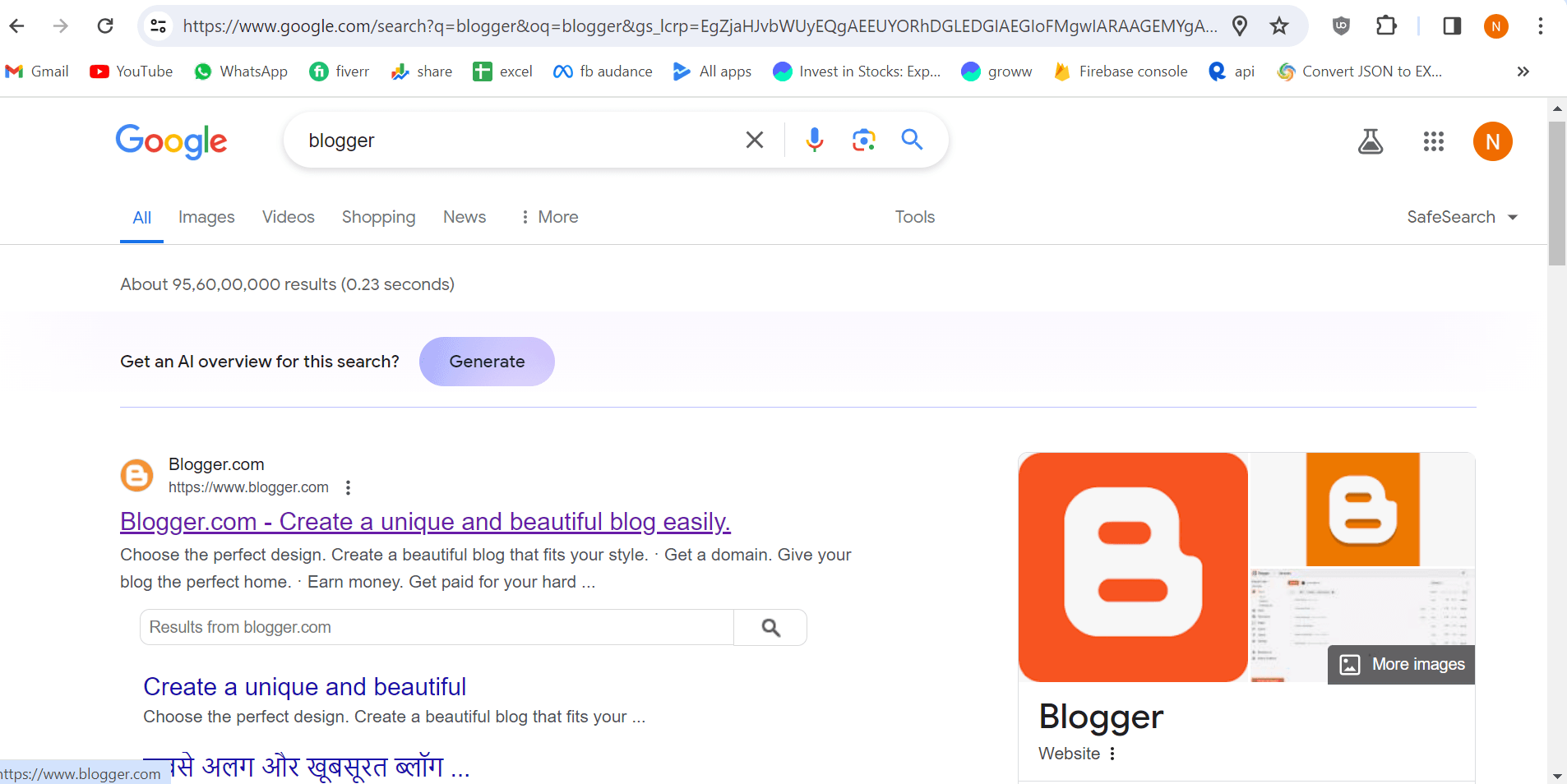Click the Google logo
The image size is (1567, 784).
[x=171, y=141]
